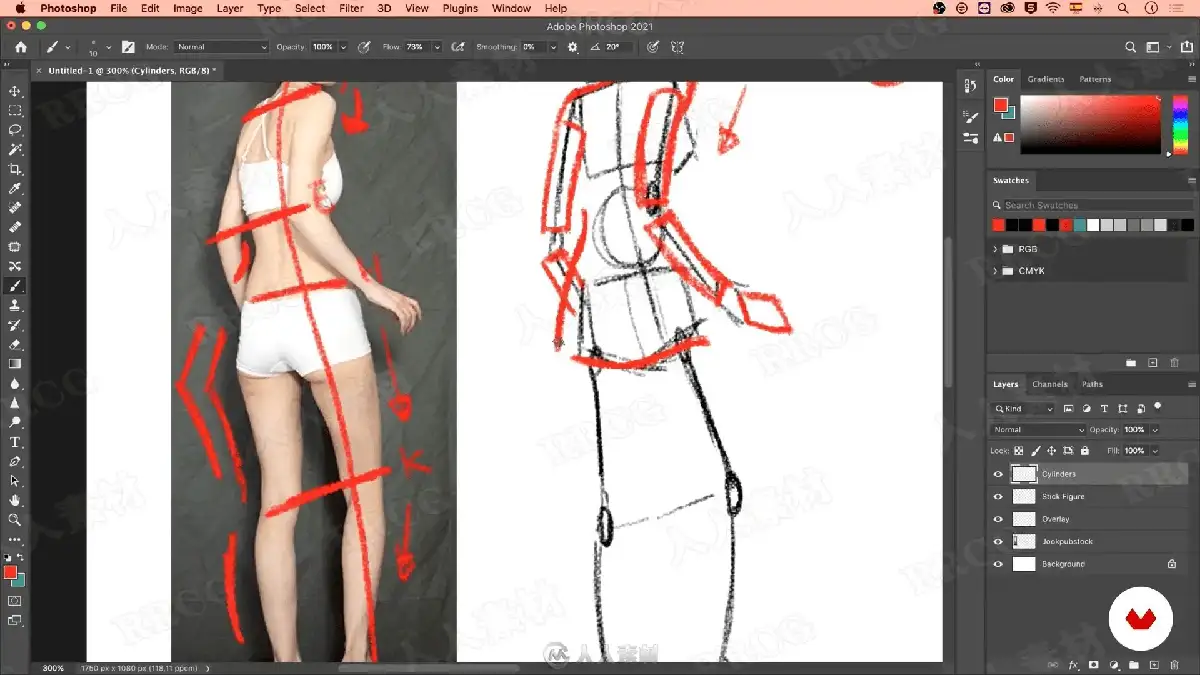This screenshot has width=1200, height=675.
Task: Select the Crop tool
Action: [15, 169]
